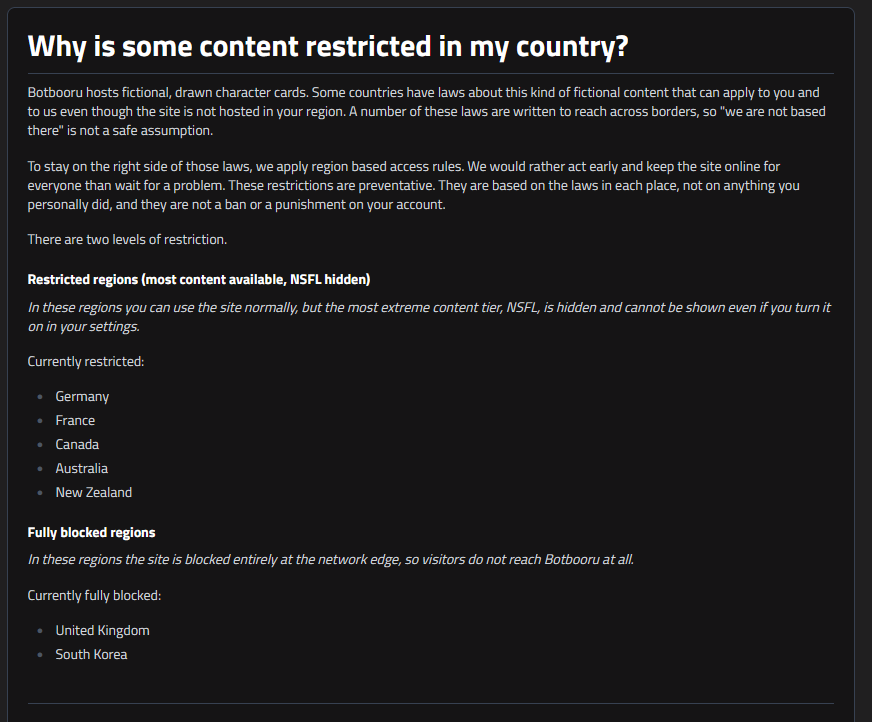The height and width of the screenshot is (722, 872).
Task: Click the "Restricted regions" subheading
Action: (199, 279)
